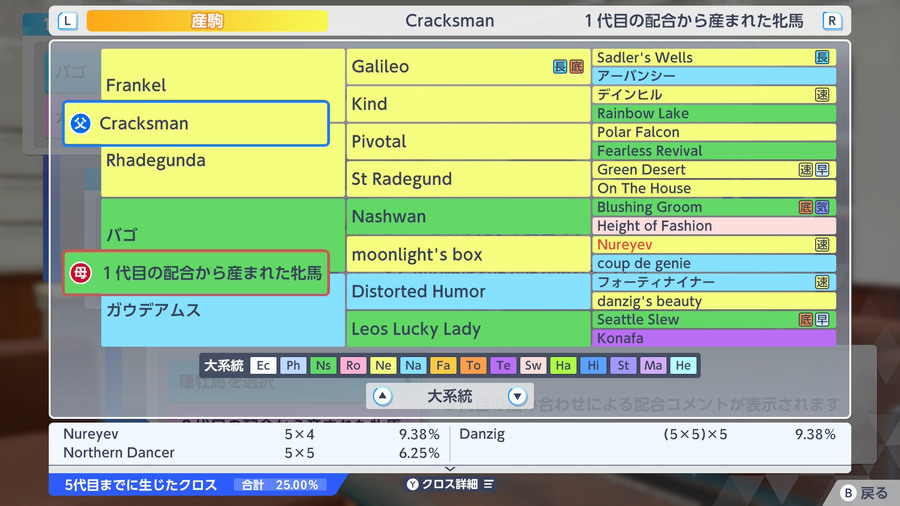Click the He lineage color swatch
The width and height of the screenshot is (900, 506).
coord(683,365)
